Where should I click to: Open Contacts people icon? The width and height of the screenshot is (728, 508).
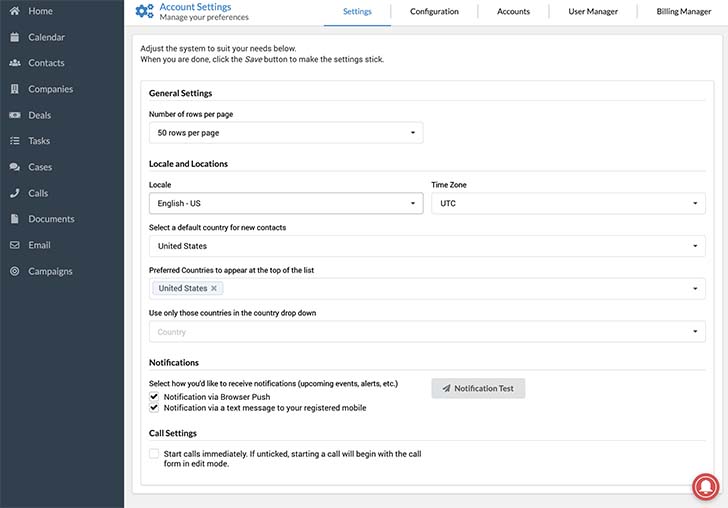(14, 63)
